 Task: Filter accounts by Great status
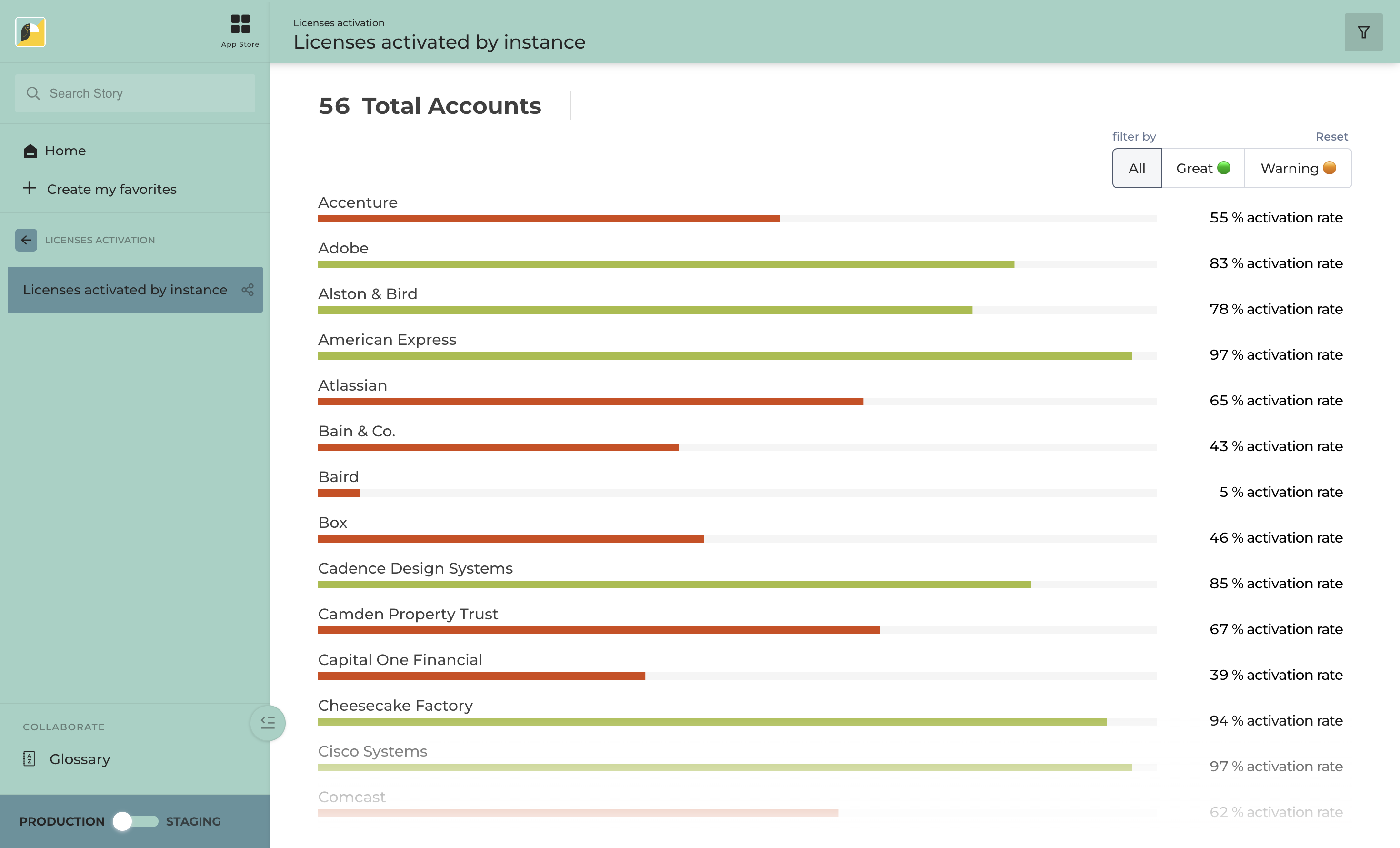click(x=1202, y=168)
